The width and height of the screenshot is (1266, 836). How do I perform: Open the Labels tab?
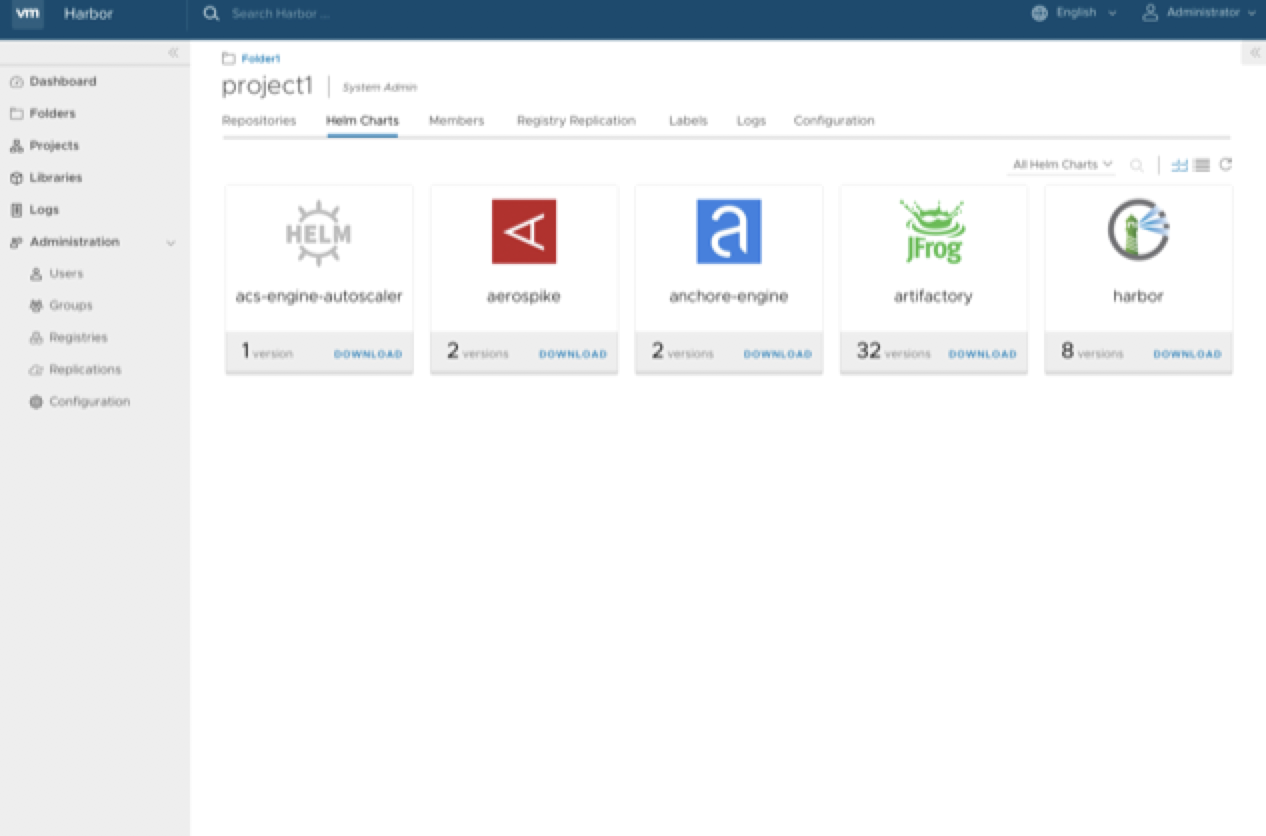(x=688, y=121)
